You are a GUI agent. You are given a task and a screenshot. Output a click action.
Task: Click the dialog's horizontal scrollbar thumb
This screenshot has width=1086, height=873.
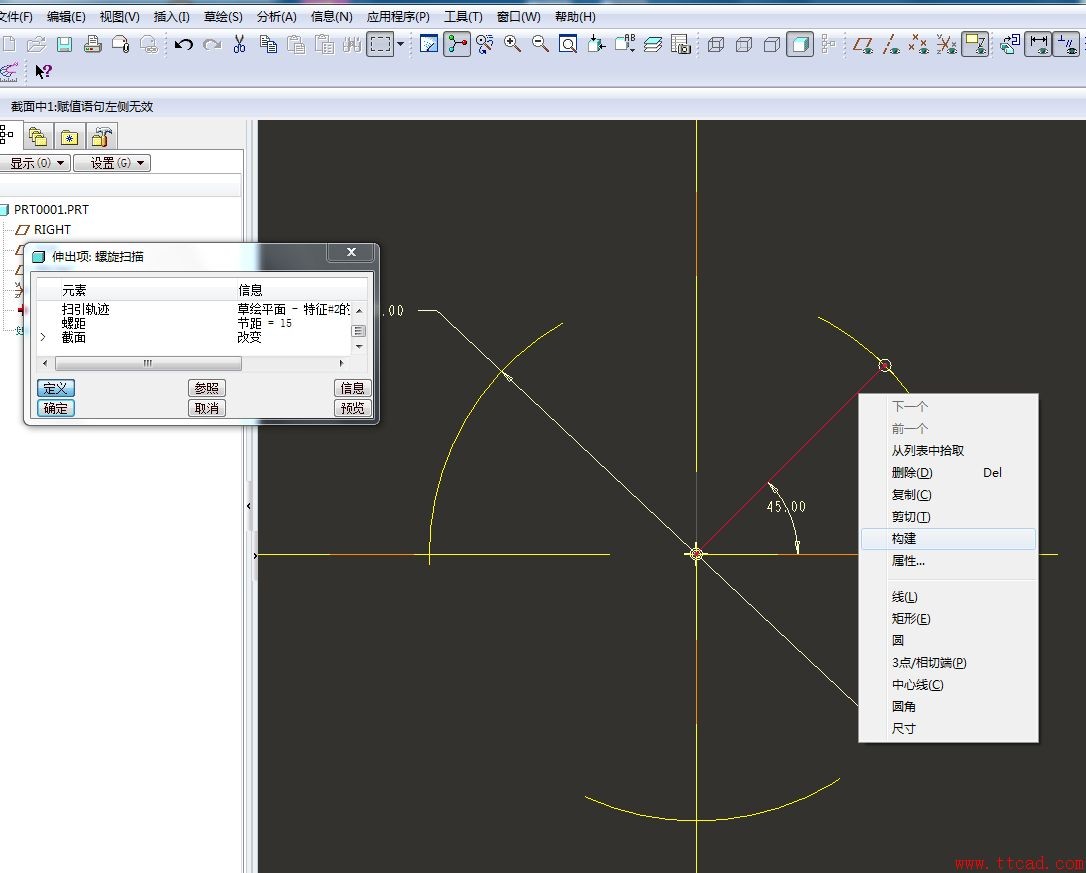[x=148, y=363]
